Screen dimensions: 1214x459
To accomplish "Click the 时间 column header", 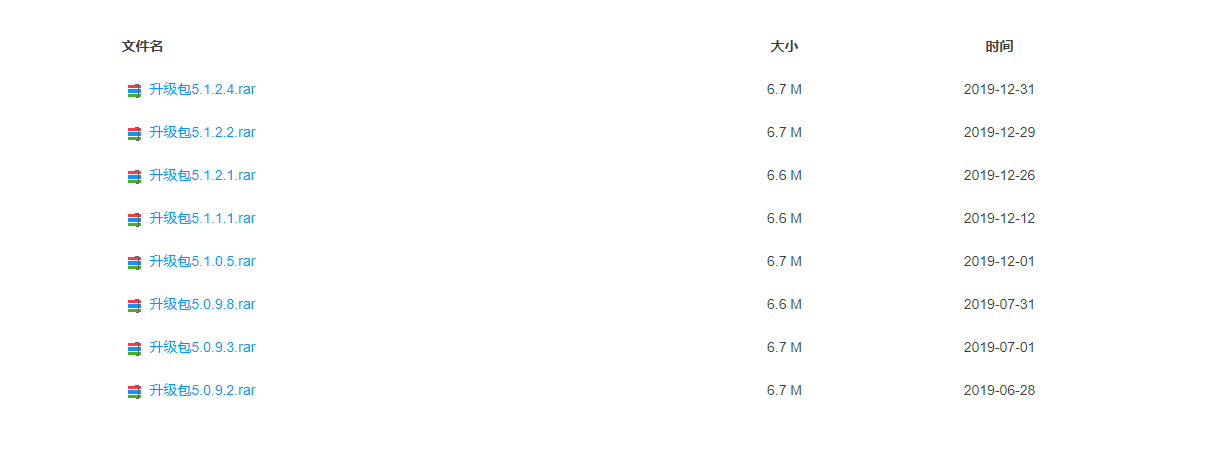I will [999, 46].
